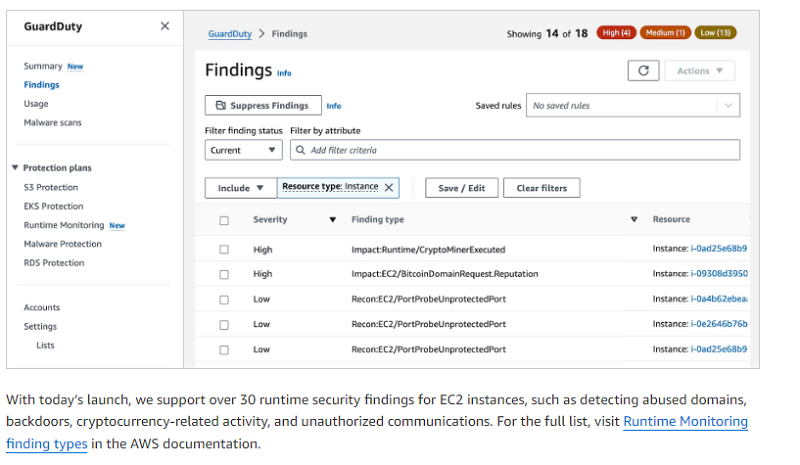Open Findings in the sidebar
The image size is (800, 465).
pyautogui.click(x=41, y=85)
